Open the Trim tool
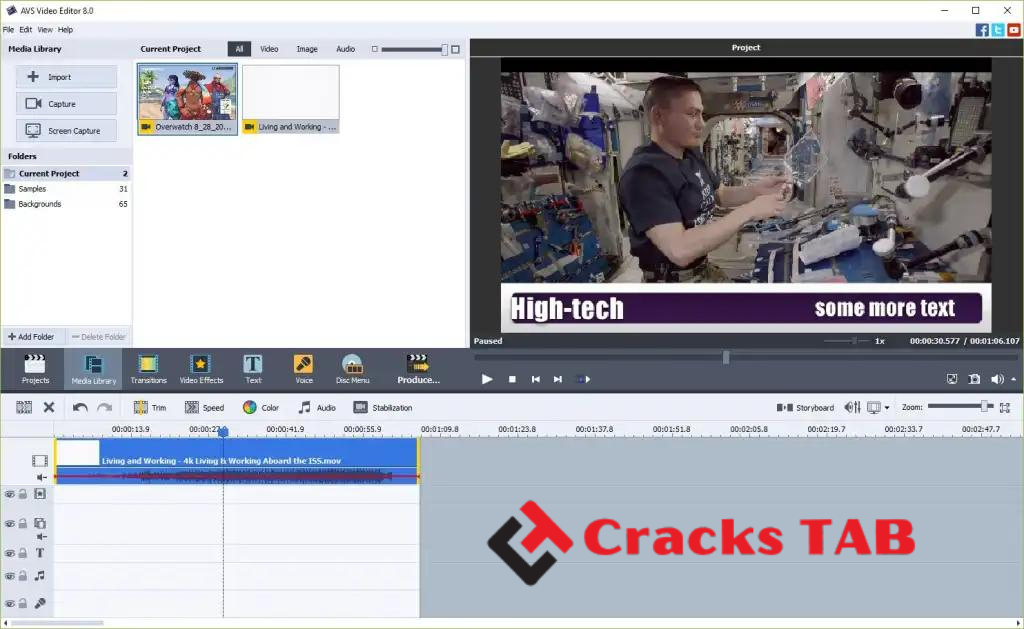The image size is (1024, 629). click(x=150, y=408)
